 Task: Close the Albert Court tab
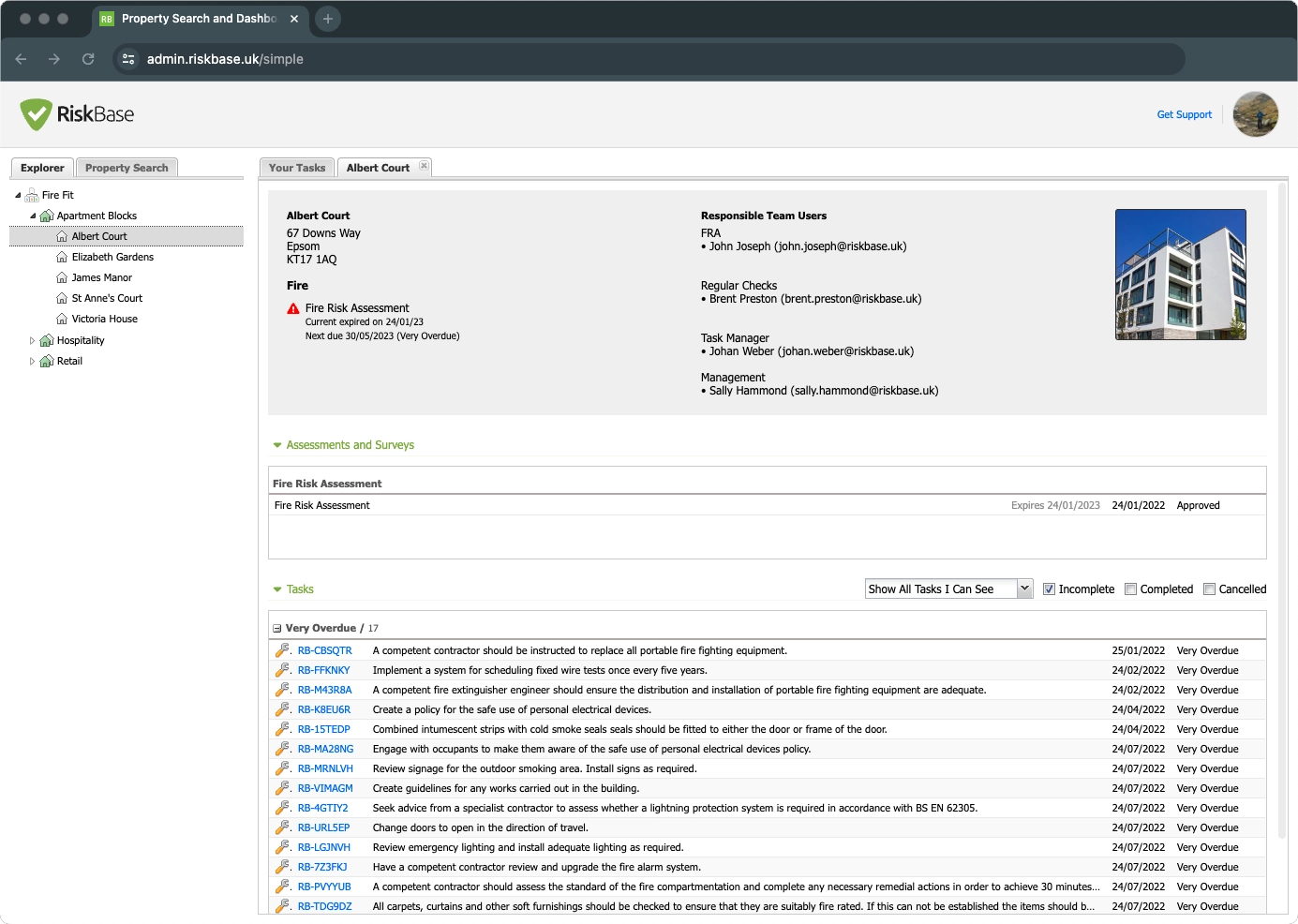click(x=424, y=166)
